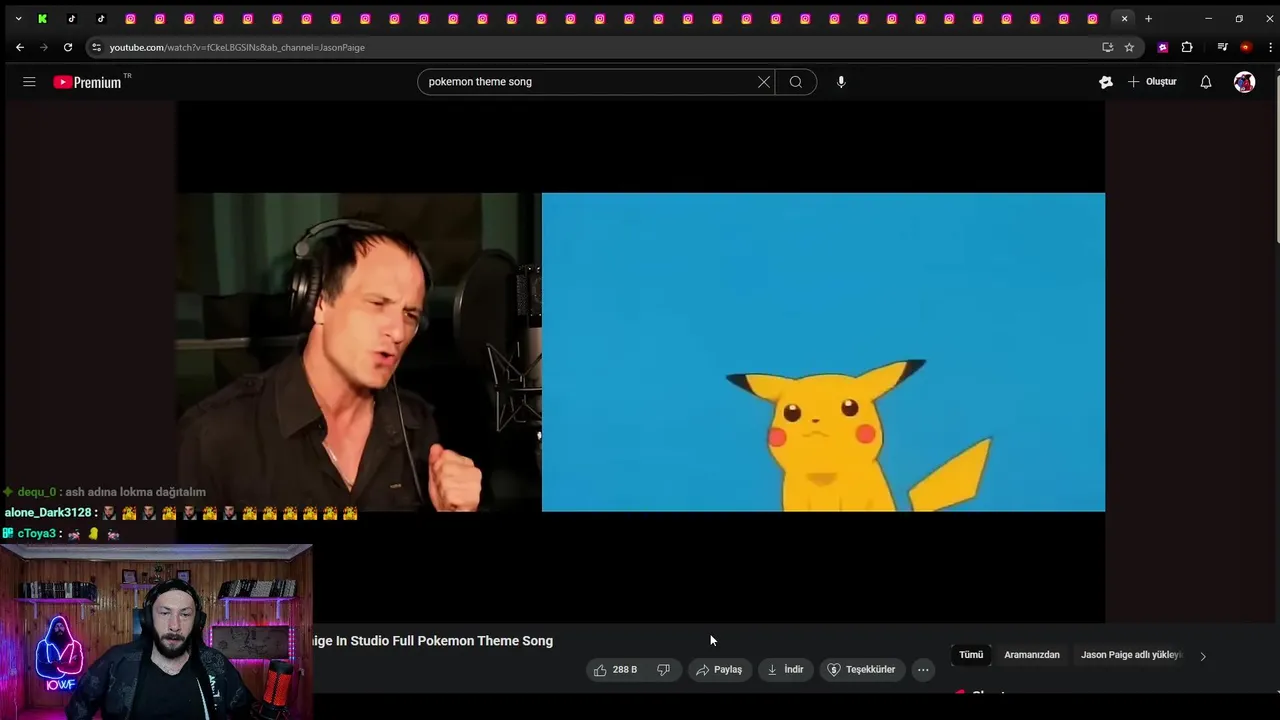The height and width of the screenshot is (720, 1280).
Task: Click the Paylaş share button
Action: point(719,670)
